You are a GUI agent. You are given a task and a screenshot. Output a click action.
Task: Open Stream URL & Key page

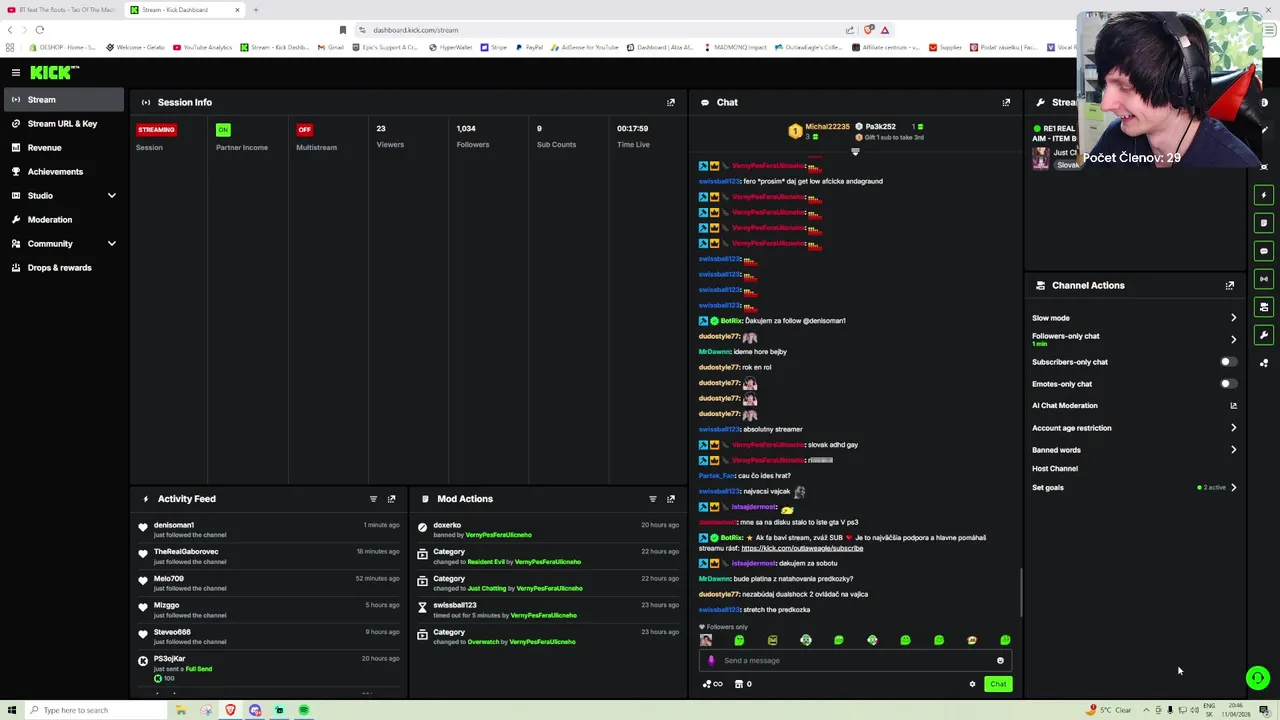click(64, 124)
